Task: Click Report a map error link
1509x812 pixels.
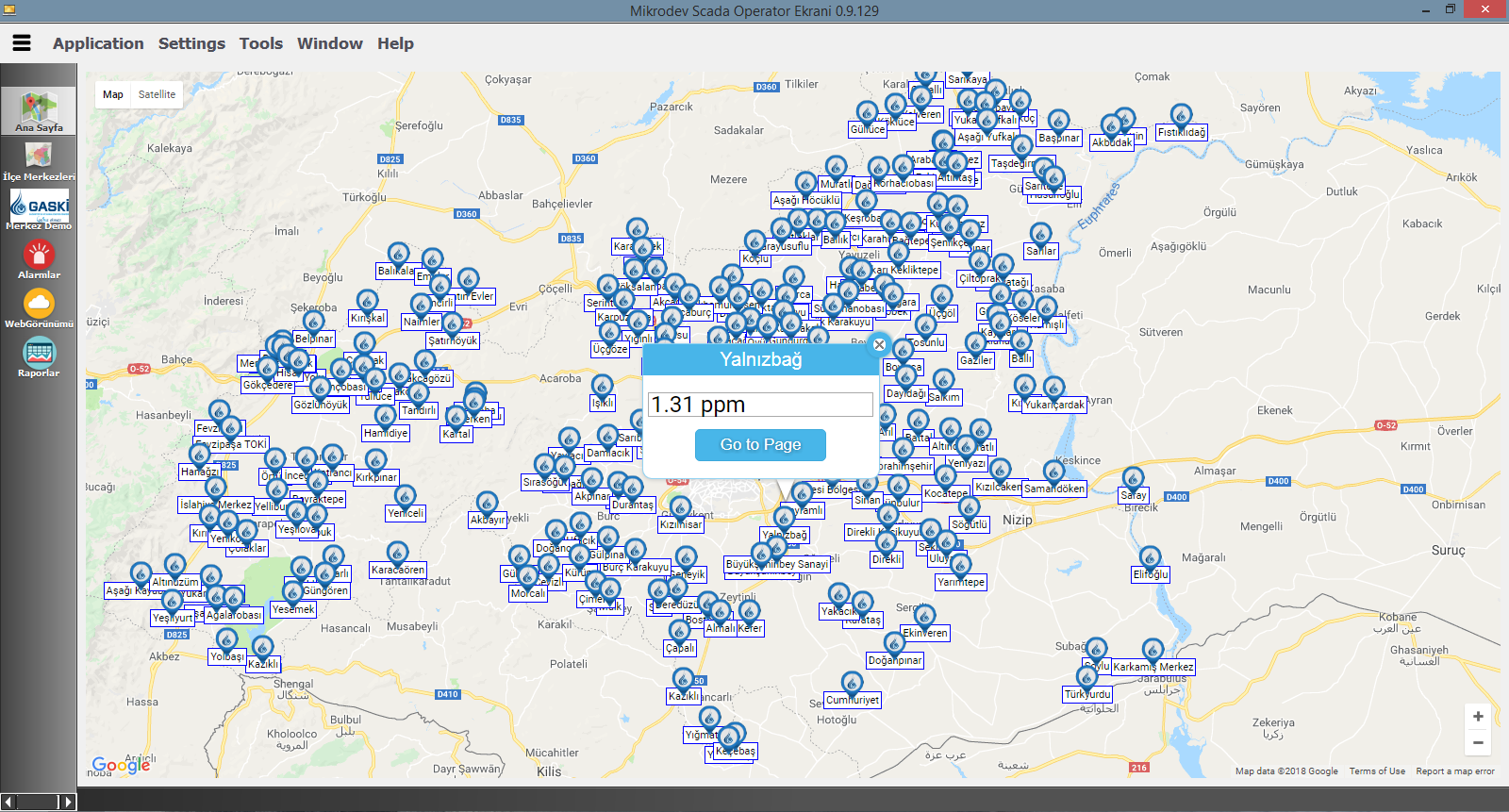Action: pyautogui.click(x=1455, y=771)
